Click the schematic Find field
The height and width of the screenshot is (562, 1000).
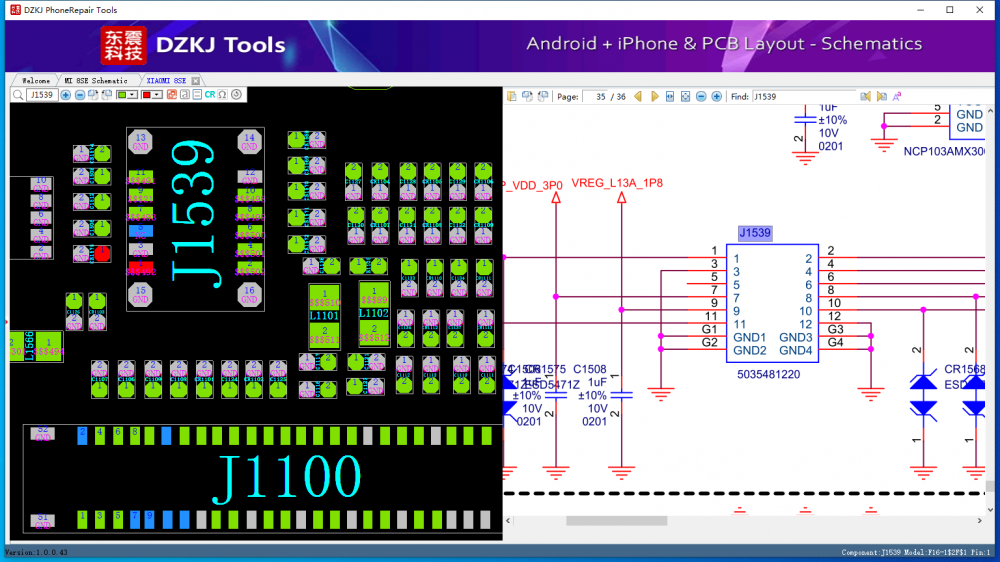pyautogui.click(x=804, y=97)
